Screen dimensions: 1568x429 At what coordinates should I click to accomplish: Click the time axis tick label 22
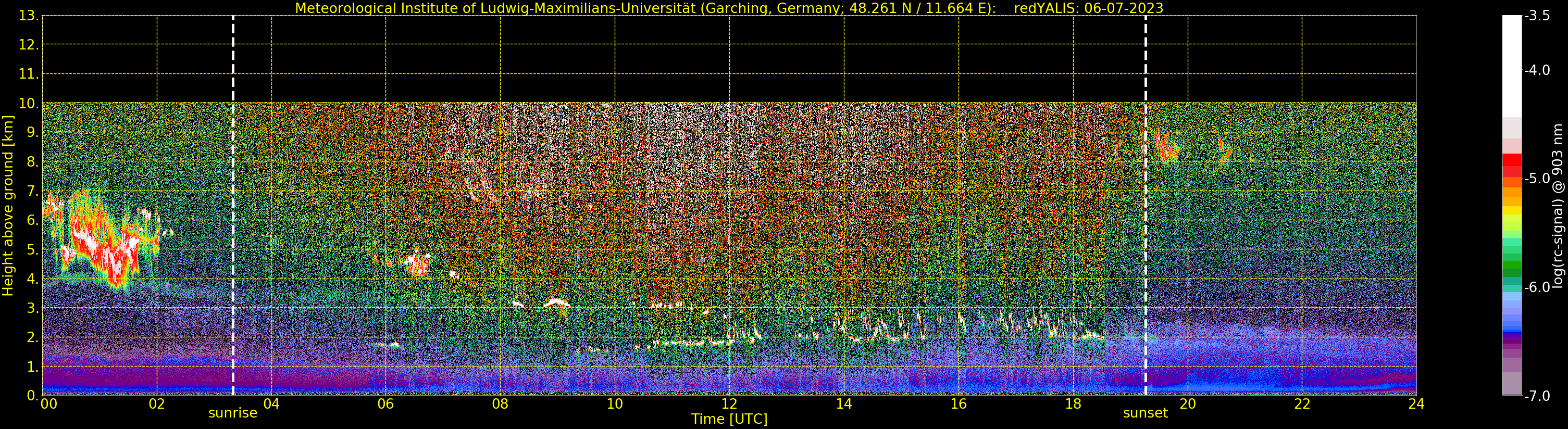click(1302, 404)
